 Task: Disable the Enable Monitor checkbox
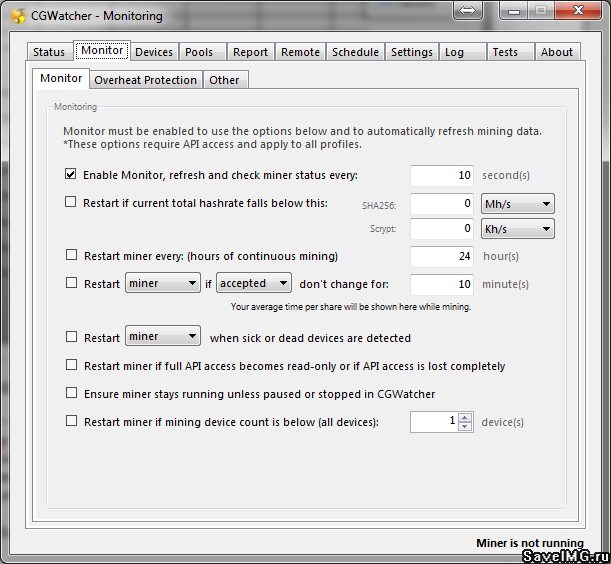(x=71, y=174)
